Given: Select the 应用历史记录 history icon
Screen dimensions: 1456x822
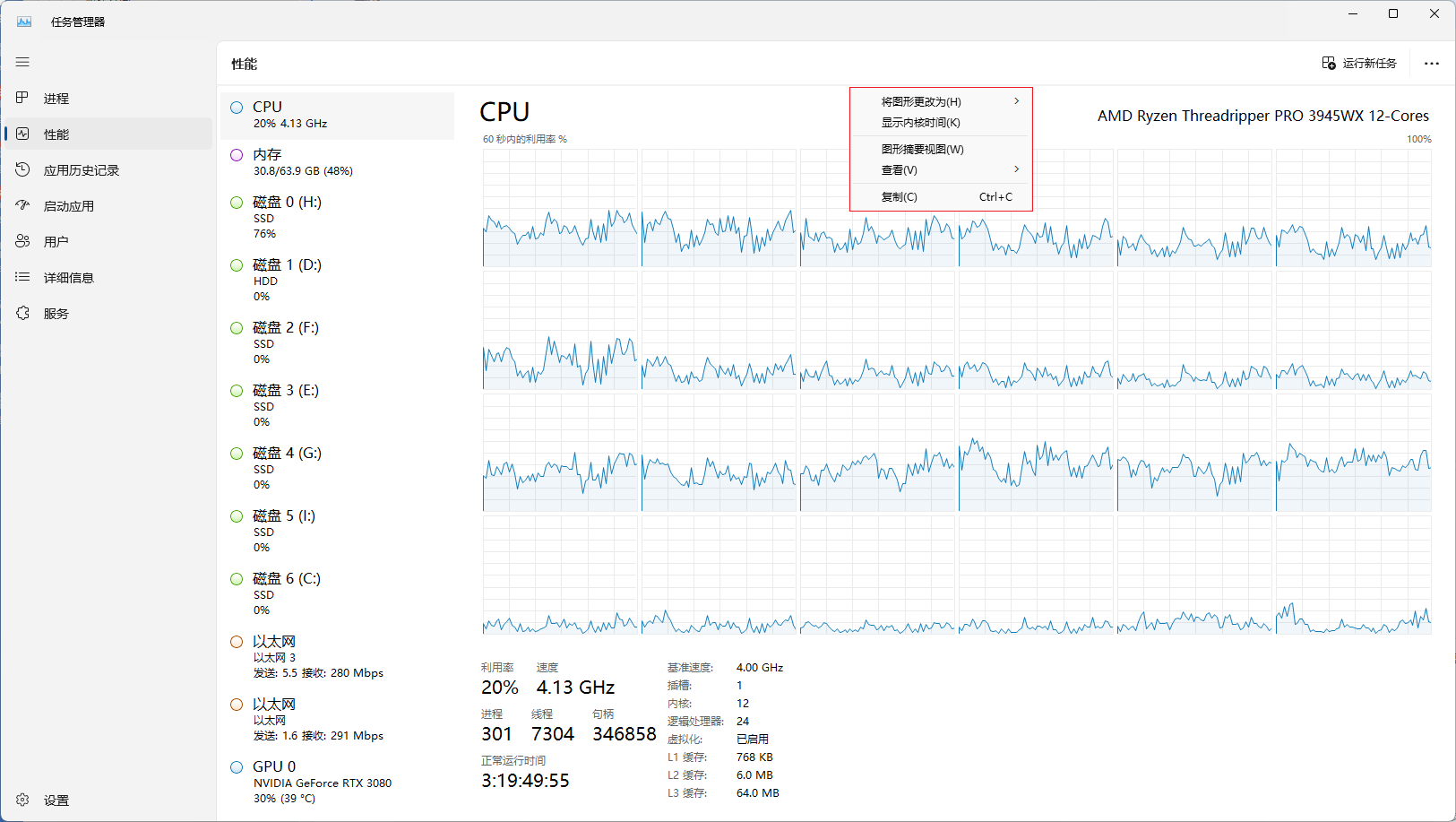Looking at the screenshot, I should pyautogui.click(x=23, y=169).
